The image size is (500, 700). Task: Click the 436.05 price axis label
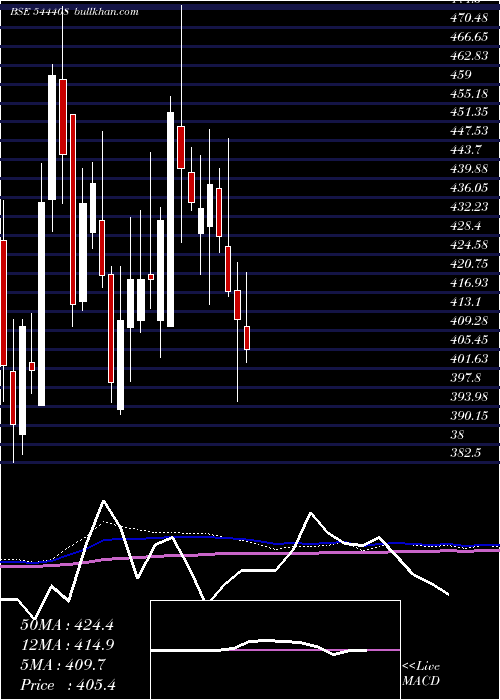coord(469,188)
